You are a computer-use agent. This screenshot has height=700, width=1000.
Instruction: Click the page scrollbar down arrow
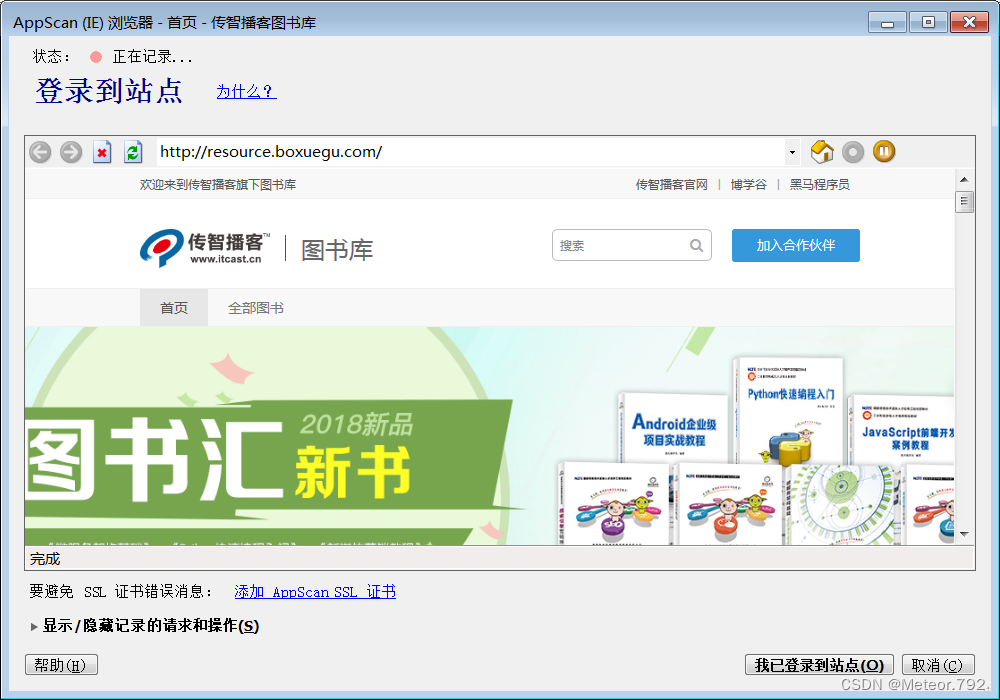(964, 534)
